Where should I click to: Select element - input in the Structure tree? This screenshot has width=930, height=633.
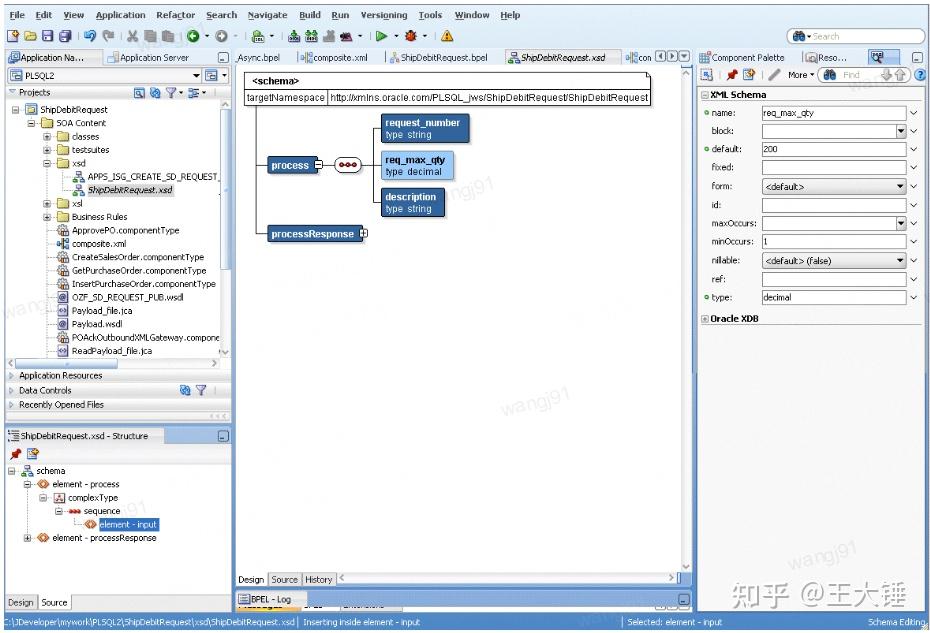tap(128, 524)
